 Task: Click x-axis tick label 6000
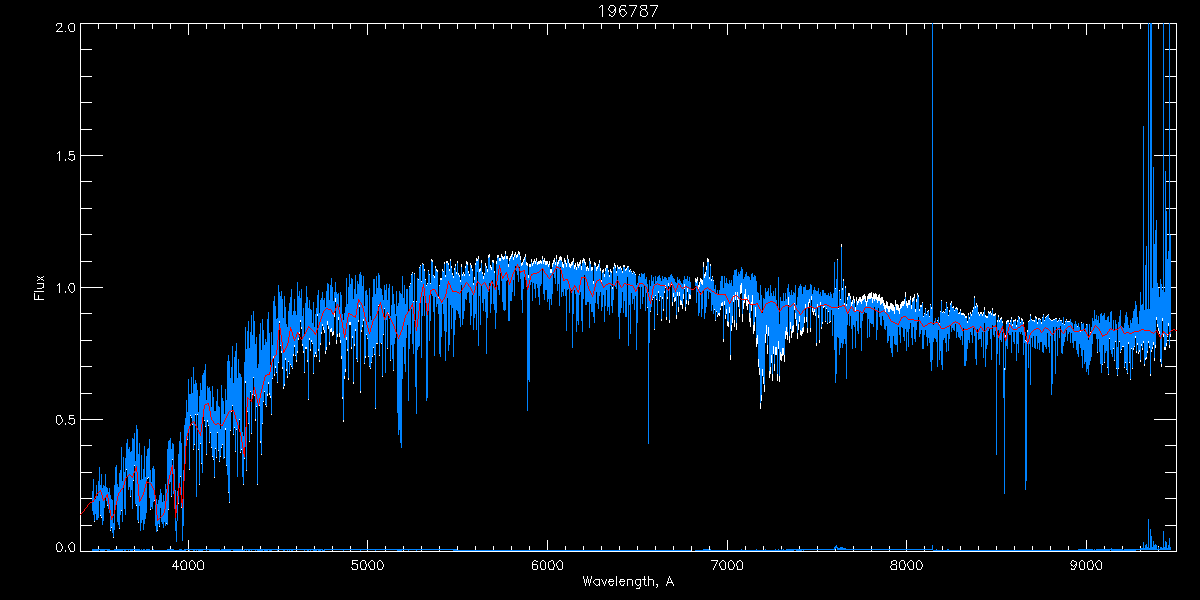547,564
